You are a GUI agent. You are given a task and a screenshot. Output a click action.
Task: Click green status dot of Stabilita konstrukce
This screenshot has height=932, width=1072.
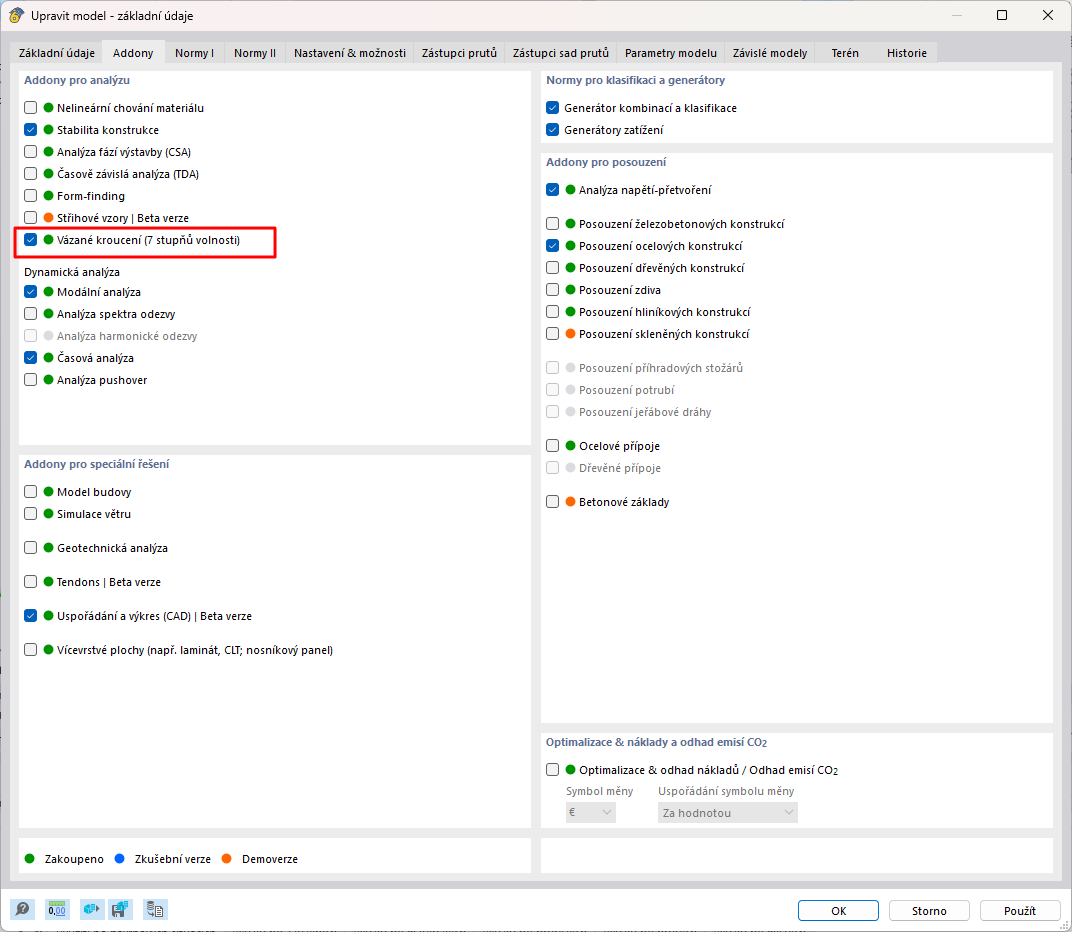[49, 129]
